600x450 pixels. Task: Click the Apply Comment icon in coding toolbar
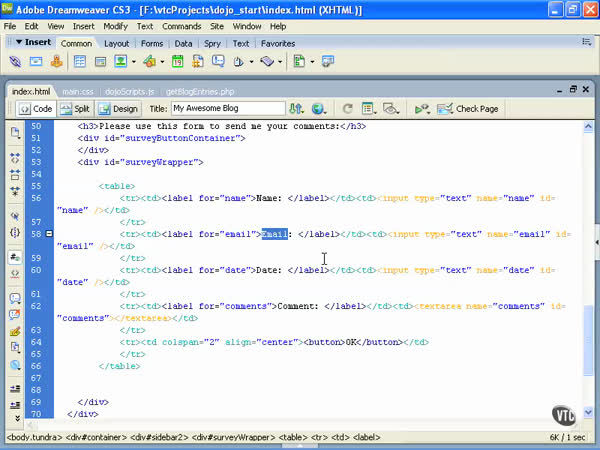pos(15,298)
